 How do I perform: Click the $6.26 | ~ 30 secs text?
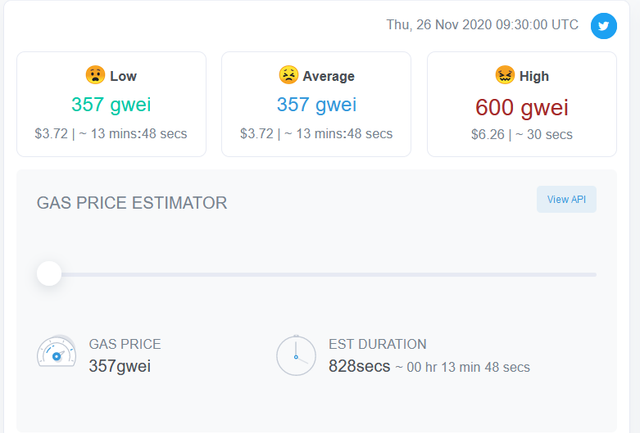[x=522, y=134]
